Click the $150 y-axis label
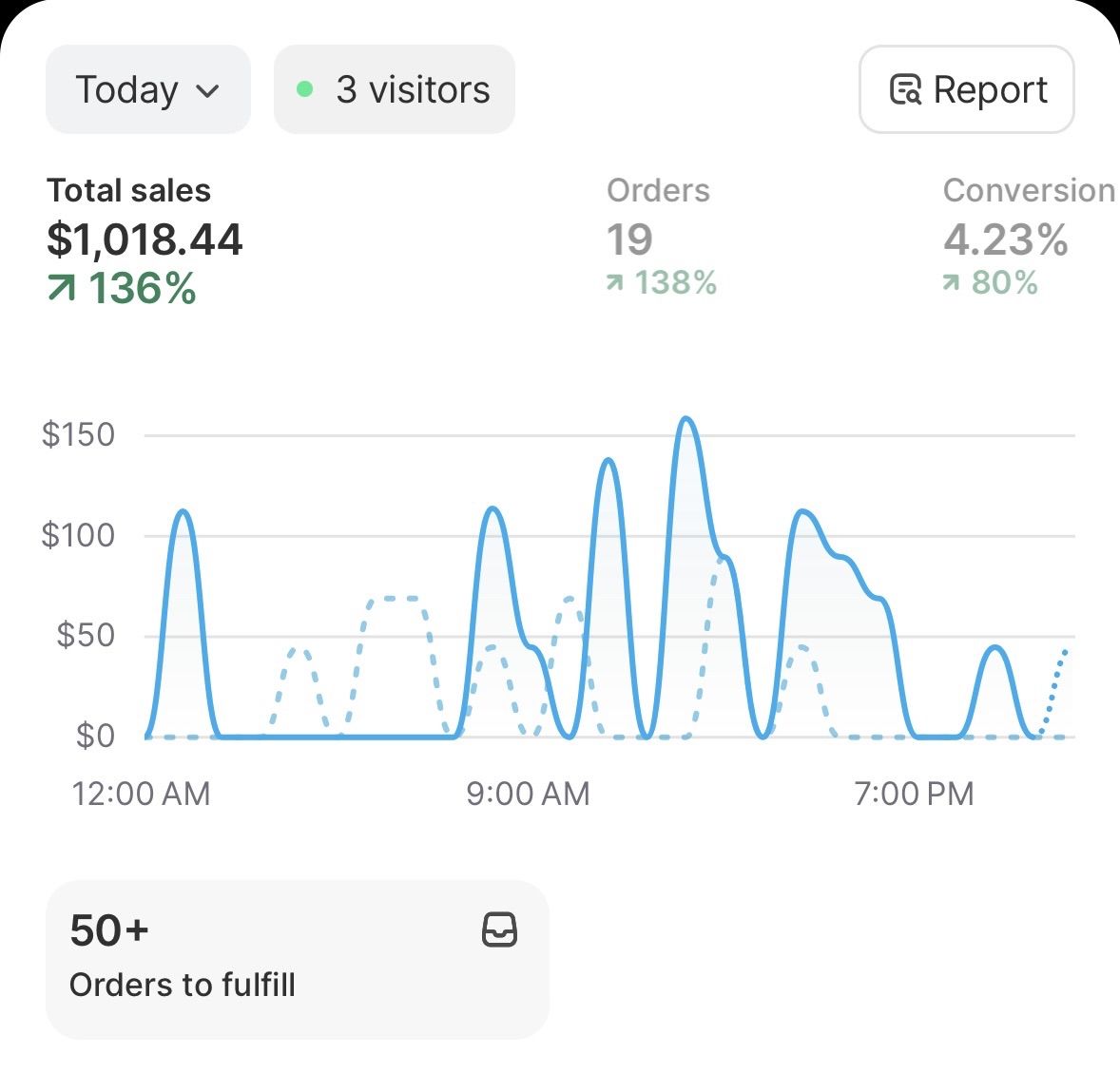The height and width of the screenshot is (1092, 1120). (x=78, y=434)
